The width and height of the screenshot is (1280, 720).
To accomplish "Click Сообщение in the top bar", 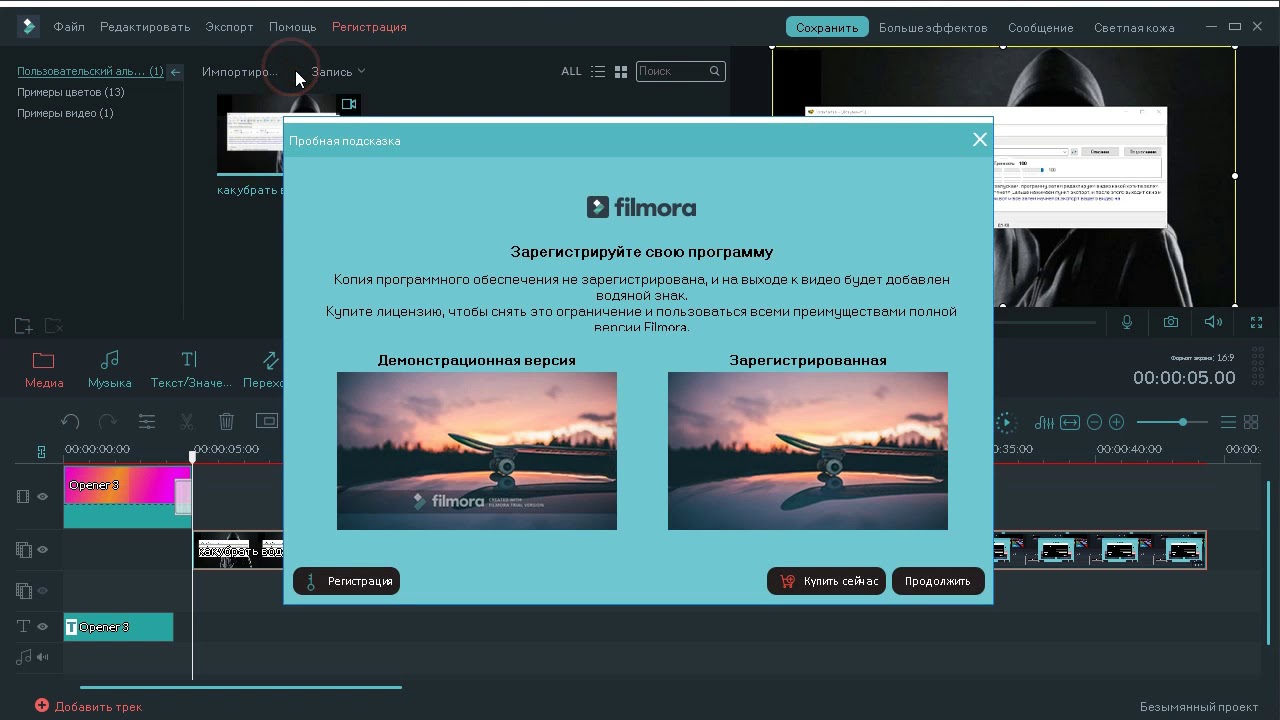I will (x=1040, y=28).
